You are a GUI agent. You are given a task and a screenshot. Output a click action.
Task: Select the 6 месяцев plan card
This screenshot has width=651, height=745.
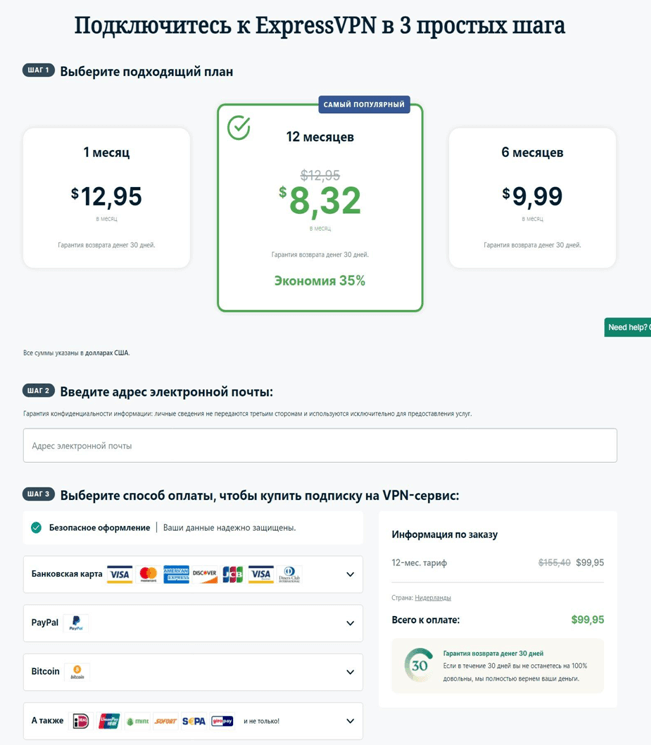click(532, 198)
